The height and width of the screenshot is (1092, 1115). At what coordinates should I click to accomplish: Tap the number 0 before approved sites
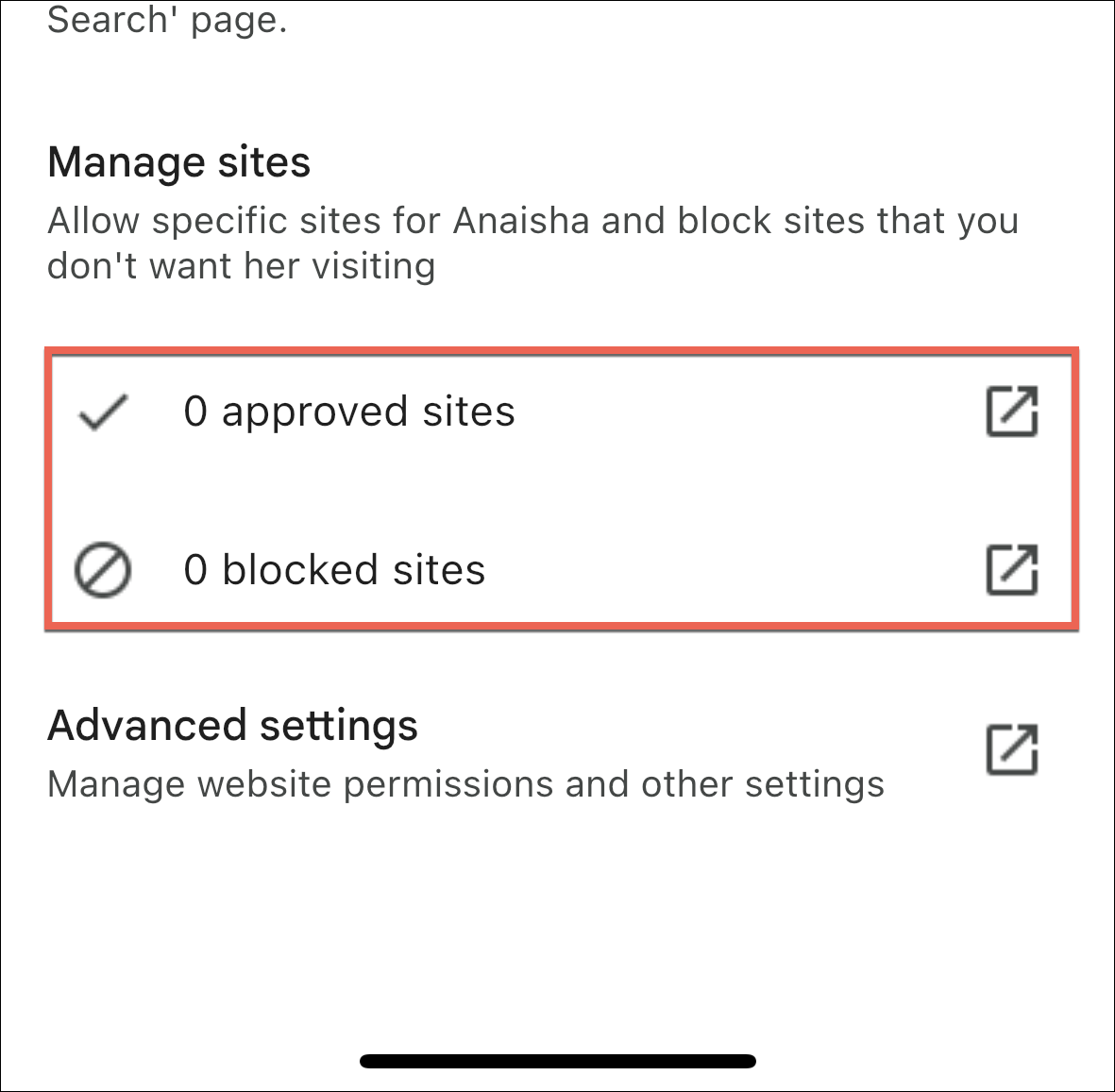[x=195, y=412]
